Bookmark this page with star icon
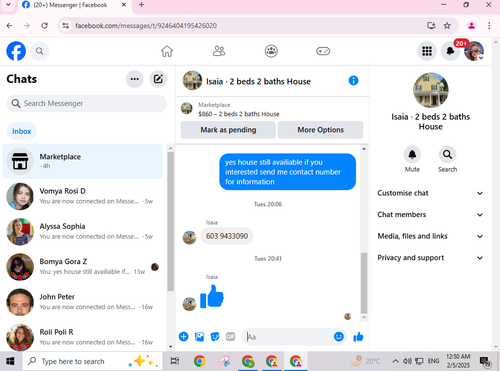This screenshot has height=371, width=500. [447, 26]
